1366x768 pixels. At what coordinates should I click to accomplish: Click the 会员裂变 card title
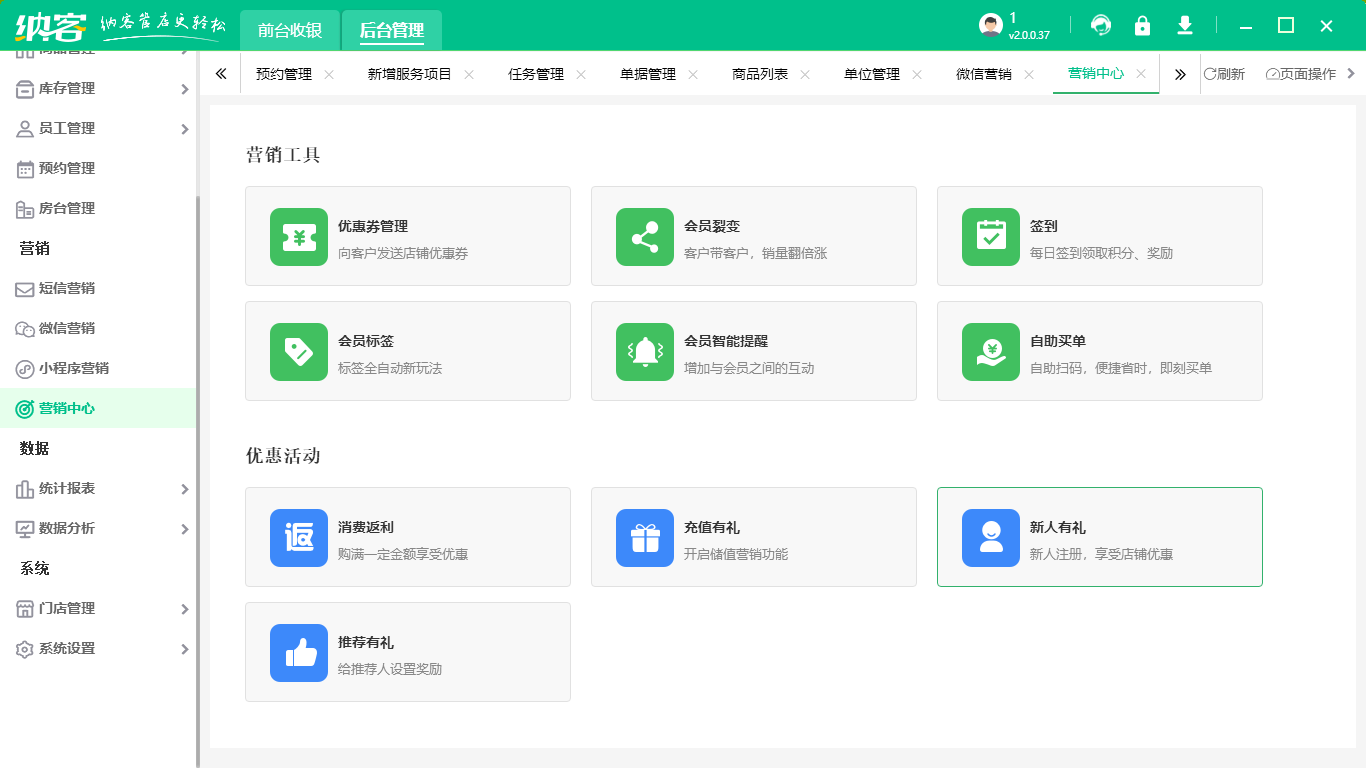coord(712,227)
